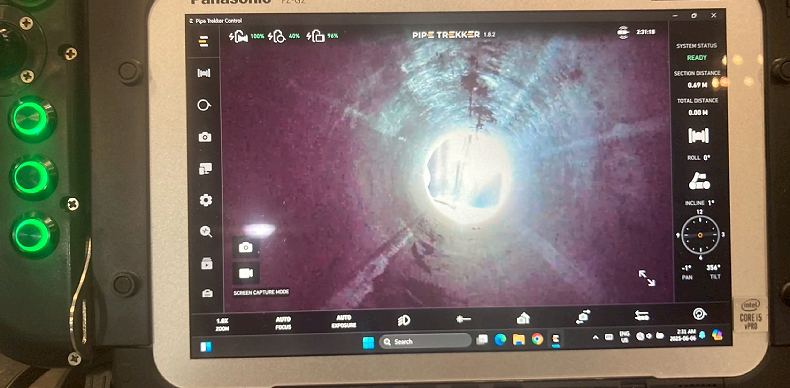Click the 1.0X Zoom control
Screen dimensions: 790x388
click(x=222, y=324)
